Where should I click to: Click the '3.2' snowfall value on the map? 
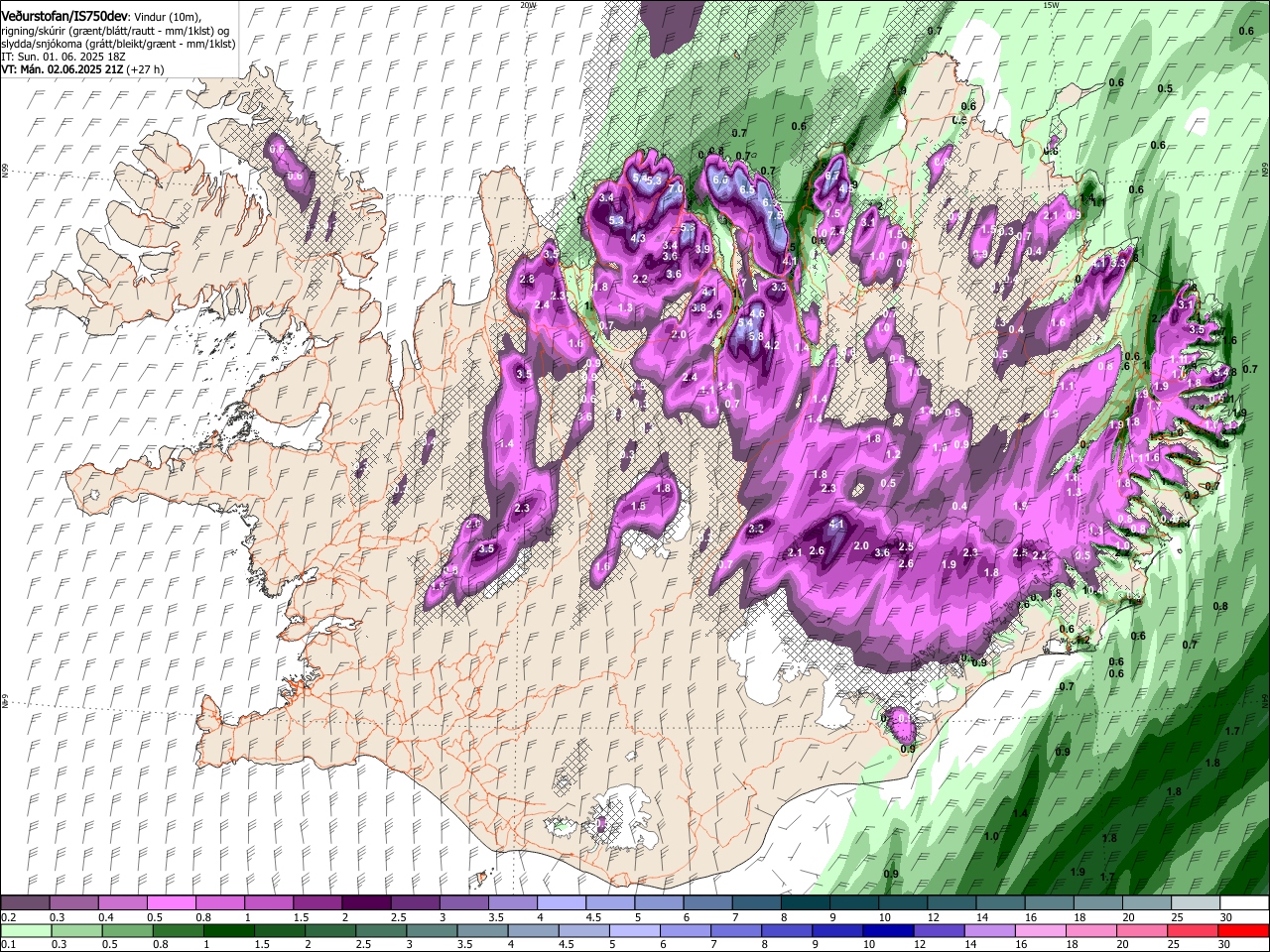click(756, 529)
